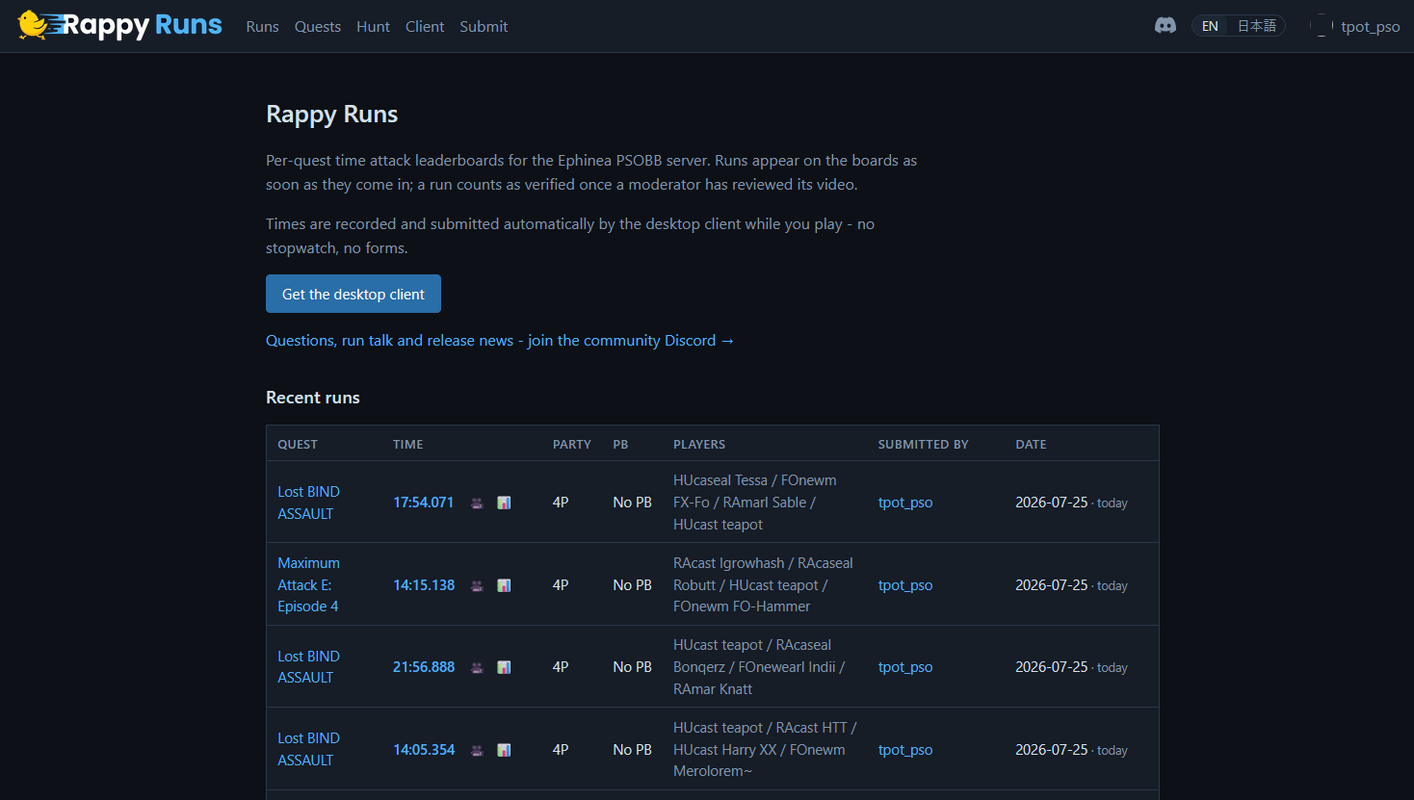Image resolution: width=1414 pixels, height=800 pixels.
Task: Click the PARTY column header
Action: [572, 444]
